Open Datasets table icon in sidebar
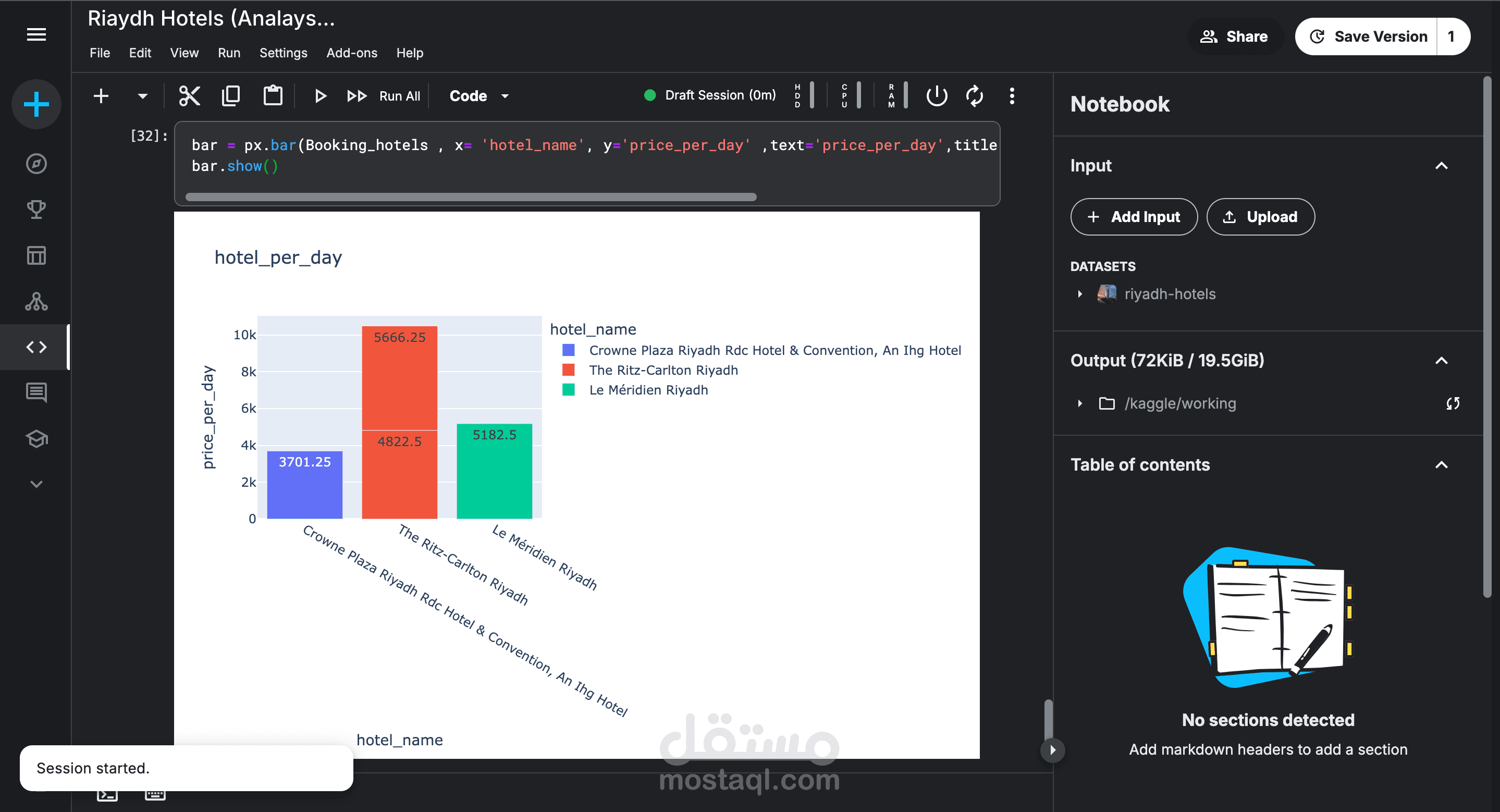The image size is (1500, 812). pyautogui.click(x=36, y=255)
